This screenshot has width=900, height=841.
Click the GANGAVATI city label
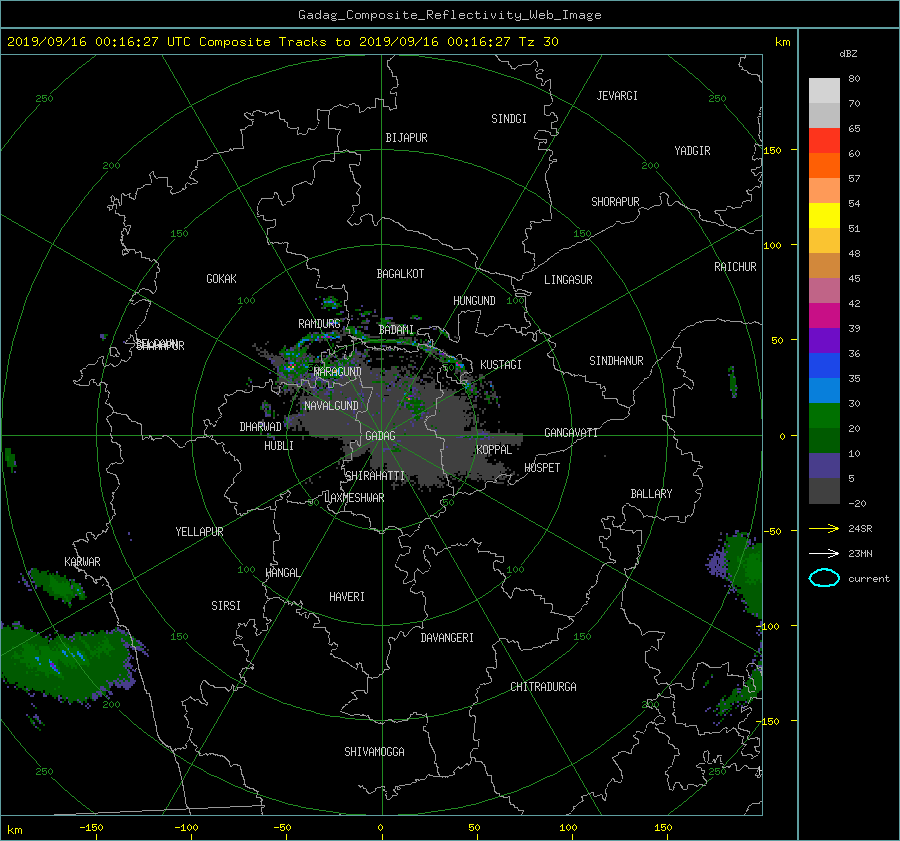tap(571, 432)
